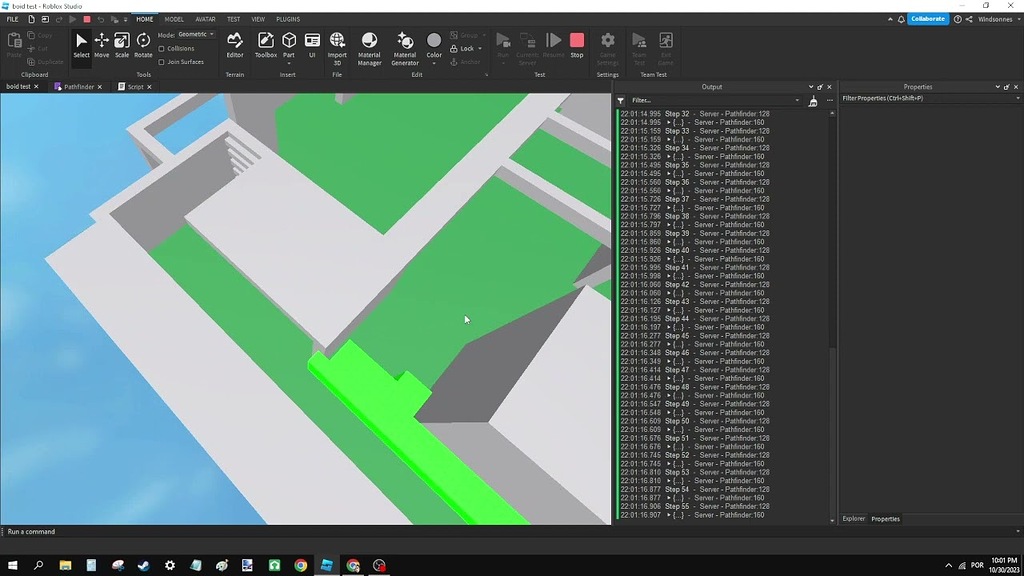Activate the Move tool
This screenshot has width=1024, height=576.
click(x=101, y=45)
